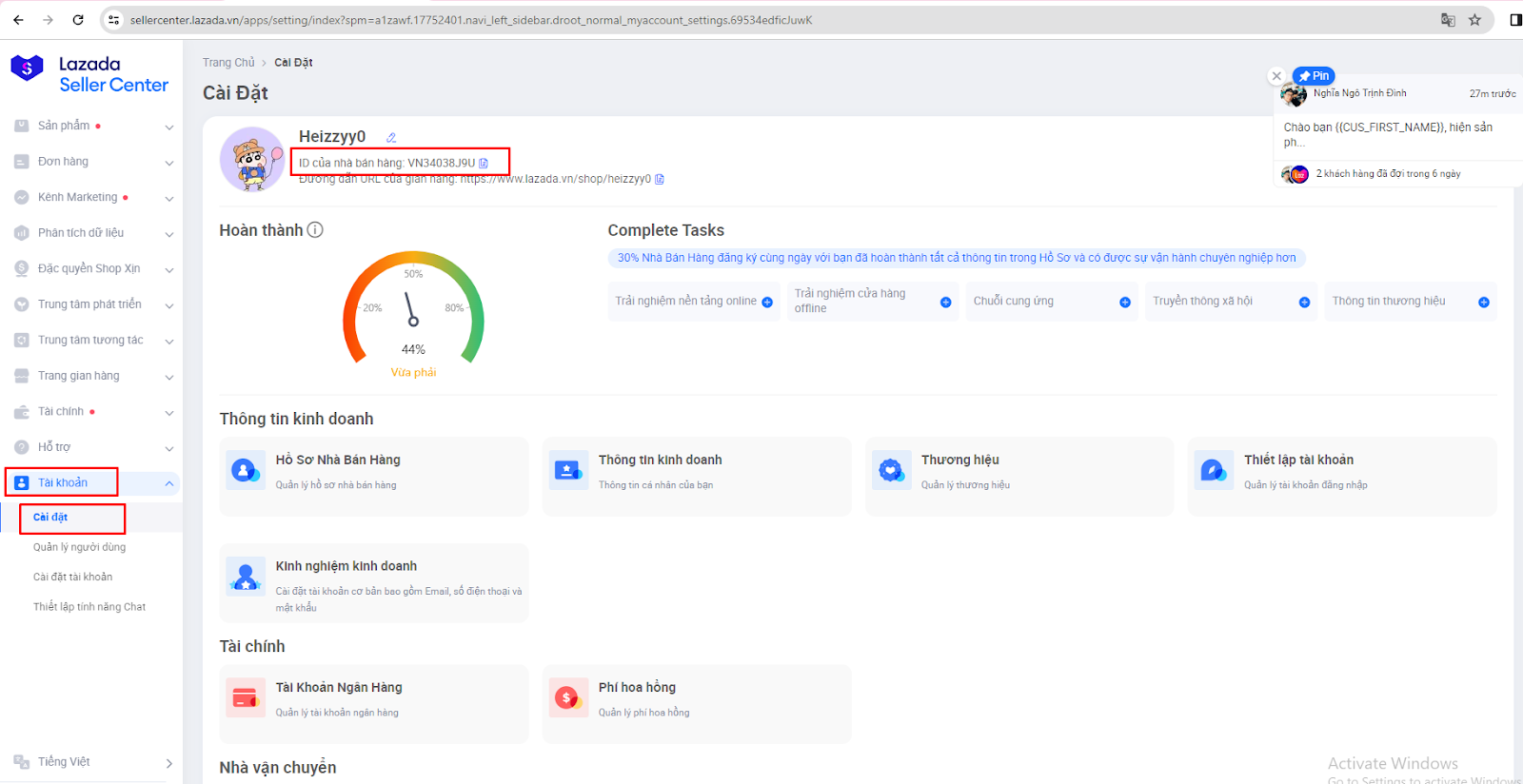1523x784 pixels.
Task: Select Cài đặt in the sidebar
Action: pyautogui.click(x=50, y=518)
